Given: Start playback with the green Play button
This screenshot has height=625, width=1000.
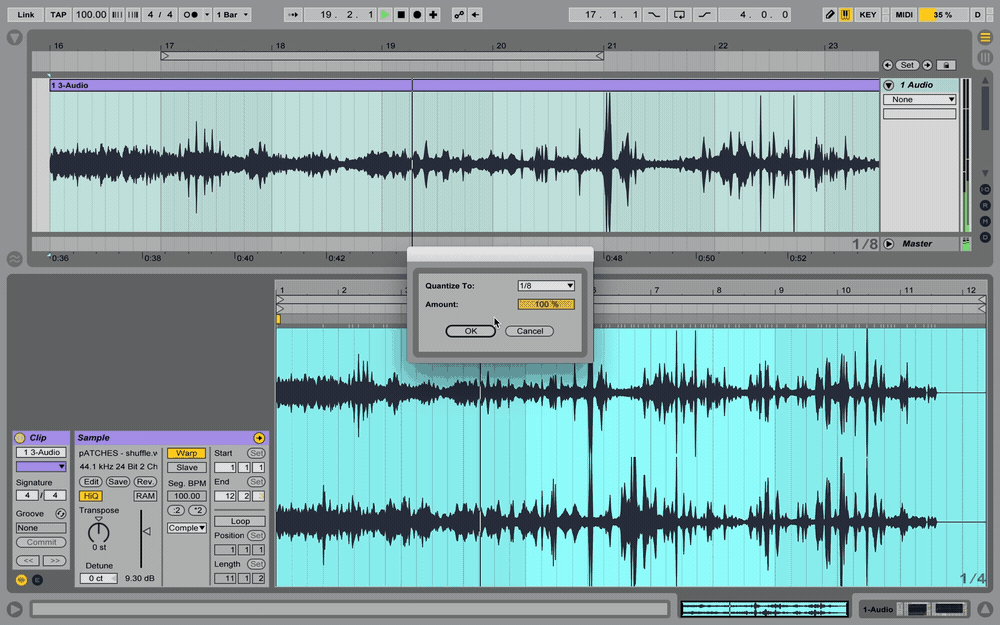Looking at the screenshot, I should click(385, 15).
